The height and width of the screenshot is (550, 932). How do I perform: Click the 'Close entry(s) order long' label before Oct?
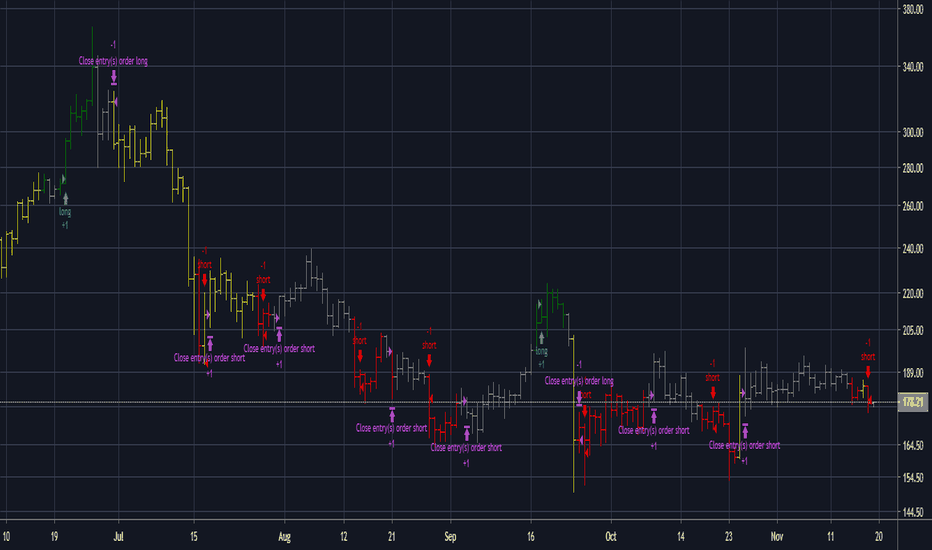(x=579, y=381)
